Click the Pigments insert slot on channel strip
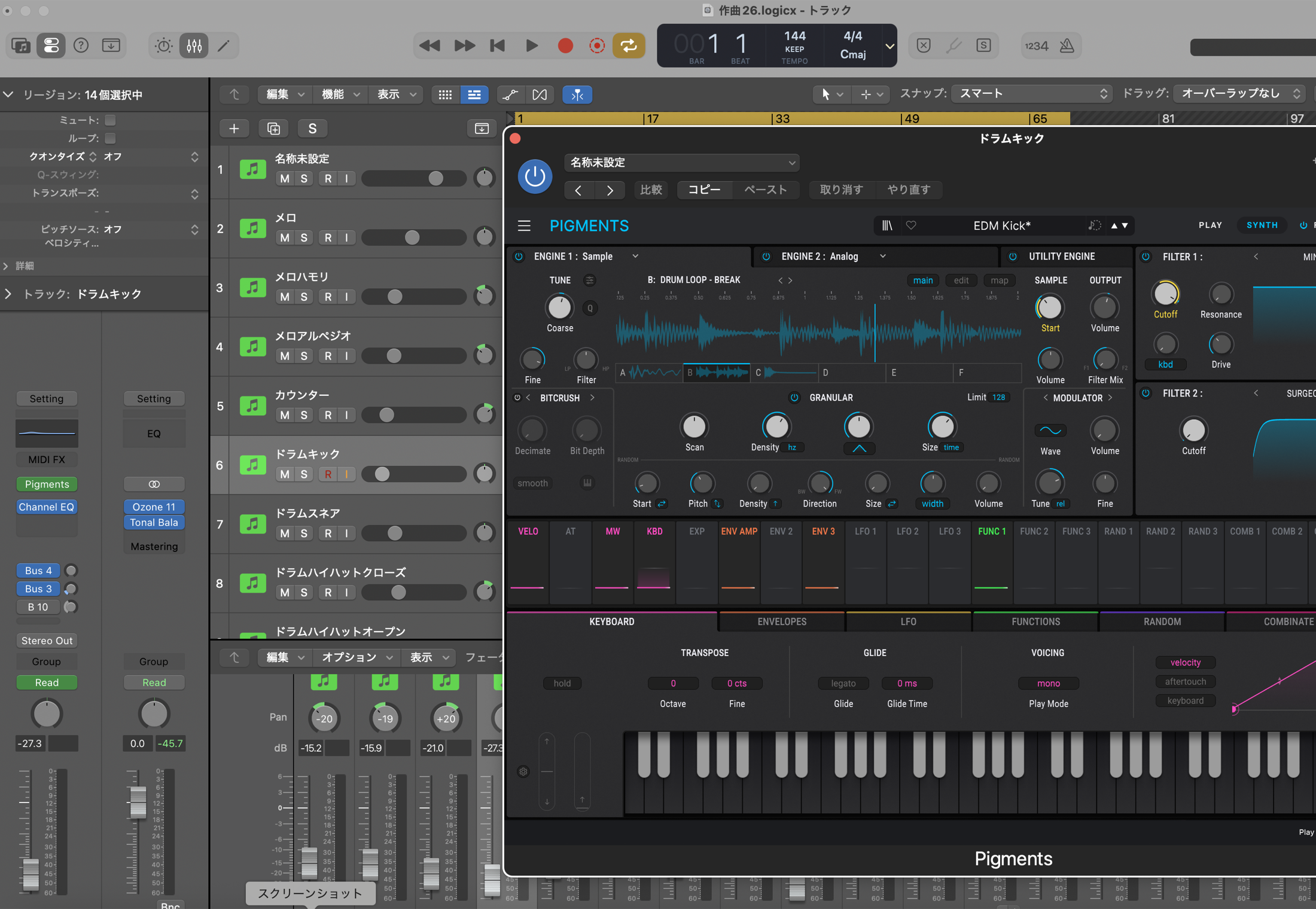This screenshot has height=909, width=1316. tap(47, 484)
